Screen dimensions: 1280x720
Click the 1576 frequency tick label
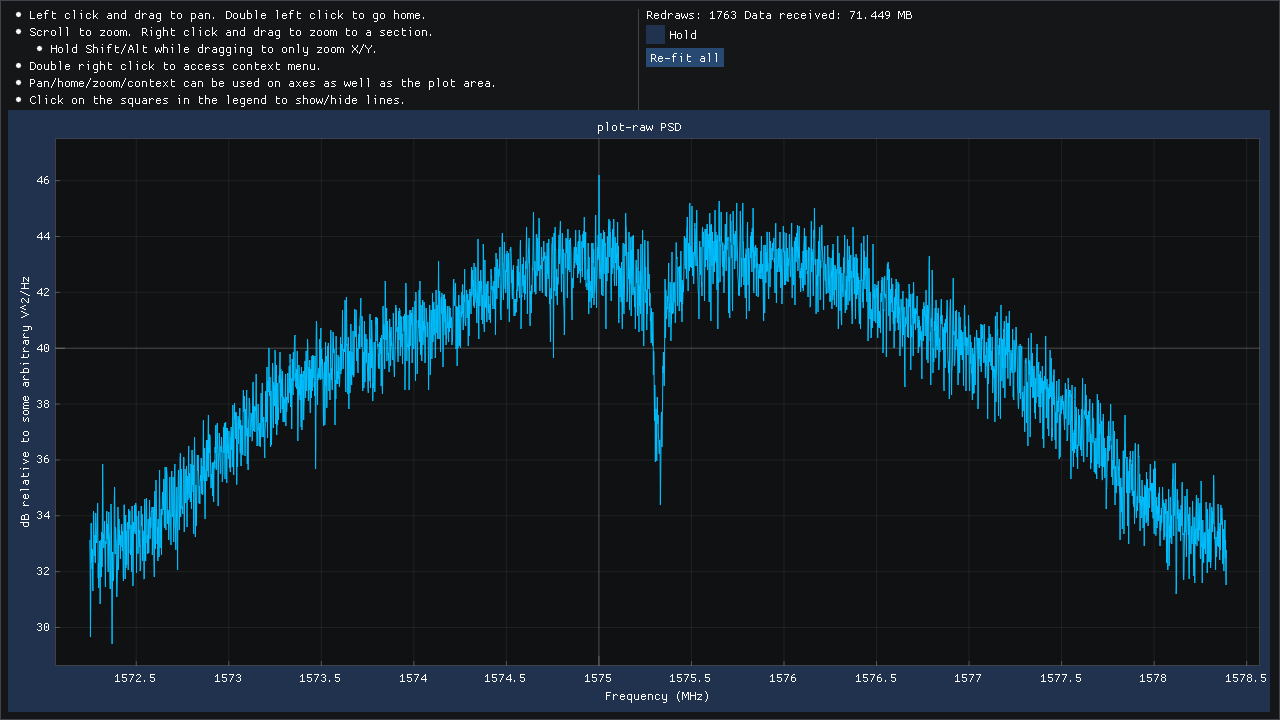pos(783,677)
